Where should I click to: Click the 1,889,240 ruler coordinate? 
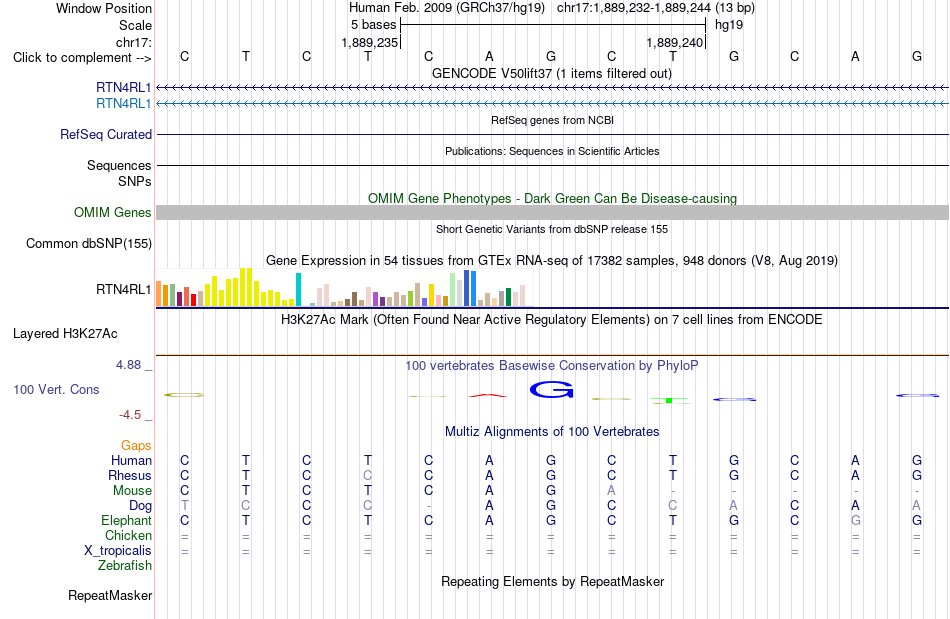pos(674,42)
